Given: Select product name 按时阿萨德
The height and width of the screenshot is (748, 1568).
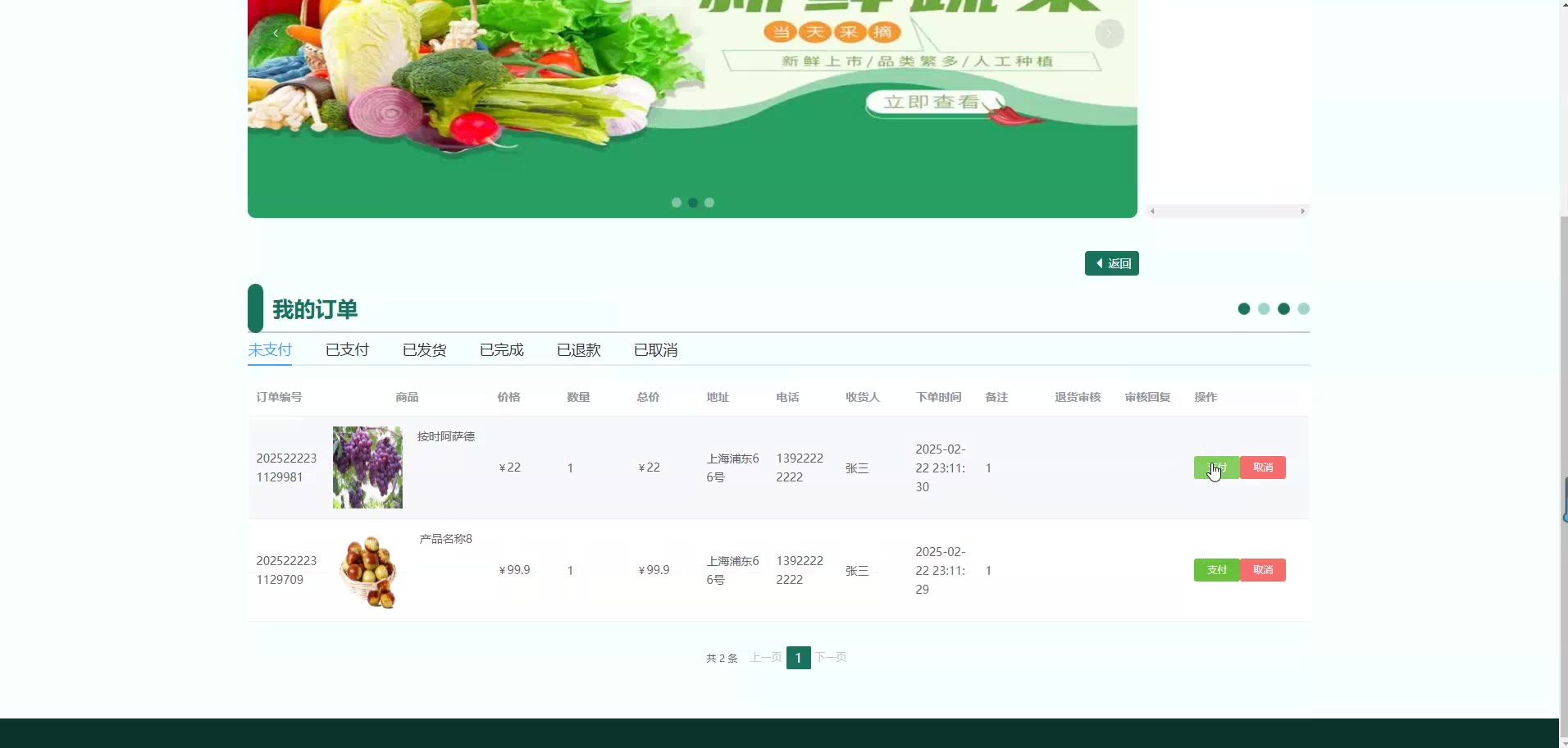Looking at the screenshot, I should click(x=446, y=436).
